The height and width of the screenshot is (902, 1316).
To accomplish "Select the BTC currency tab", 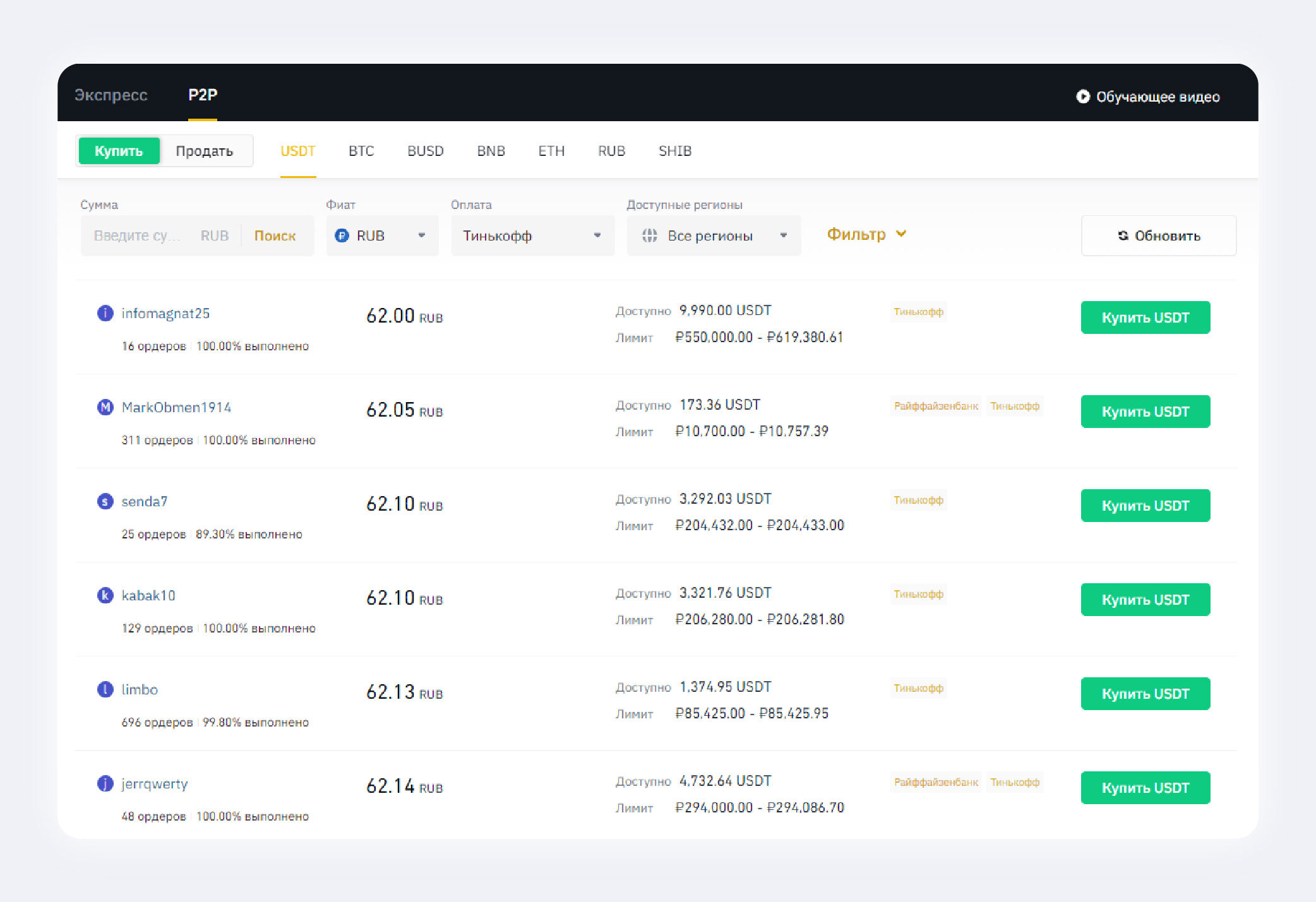I will (361, 151).
